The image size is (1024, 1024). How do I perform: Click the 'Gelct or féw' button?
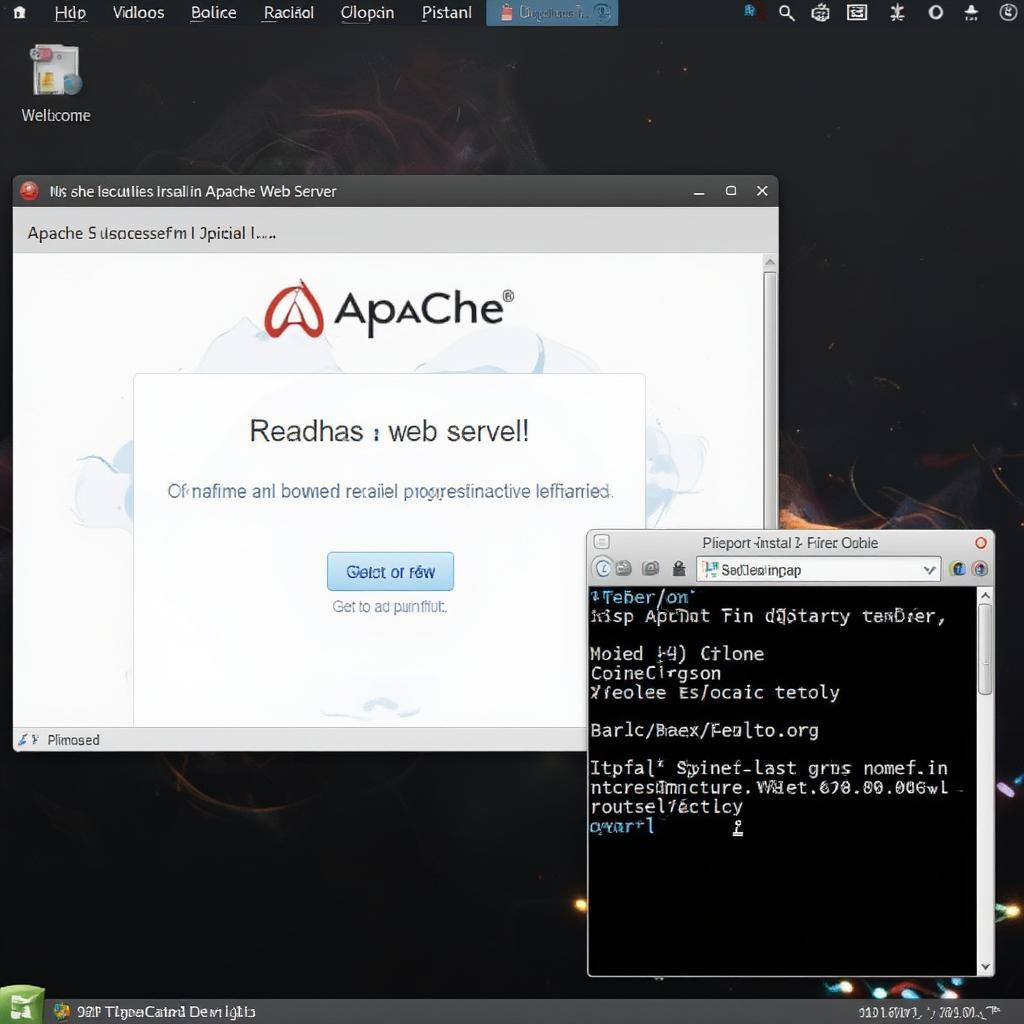(390, 571)
